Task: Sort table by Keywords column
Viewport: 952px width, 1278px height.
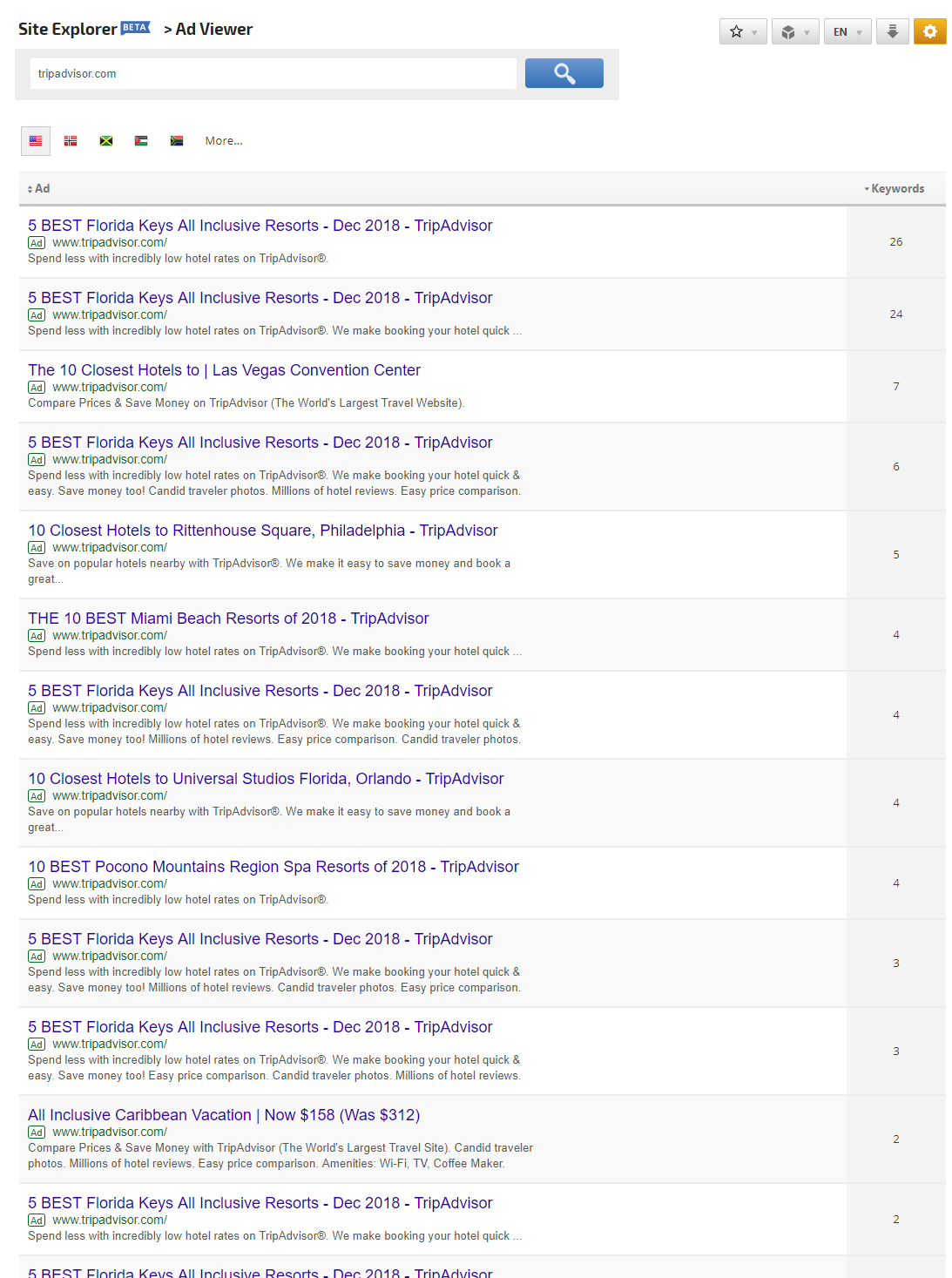Action: [x=895, y=188]
